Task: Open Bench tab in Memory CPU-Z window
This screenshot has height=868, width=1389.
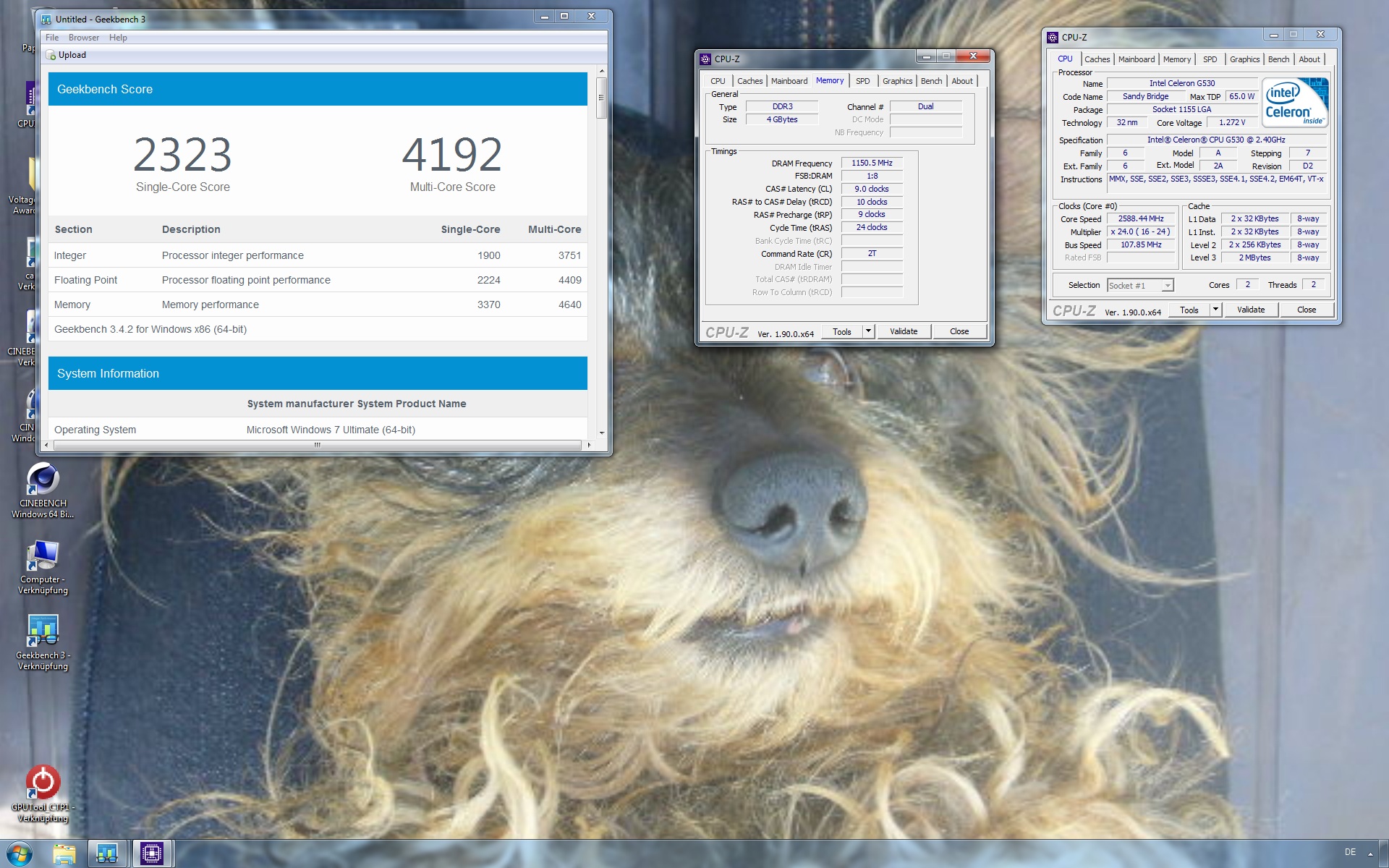Action: (x=931, y=81)
